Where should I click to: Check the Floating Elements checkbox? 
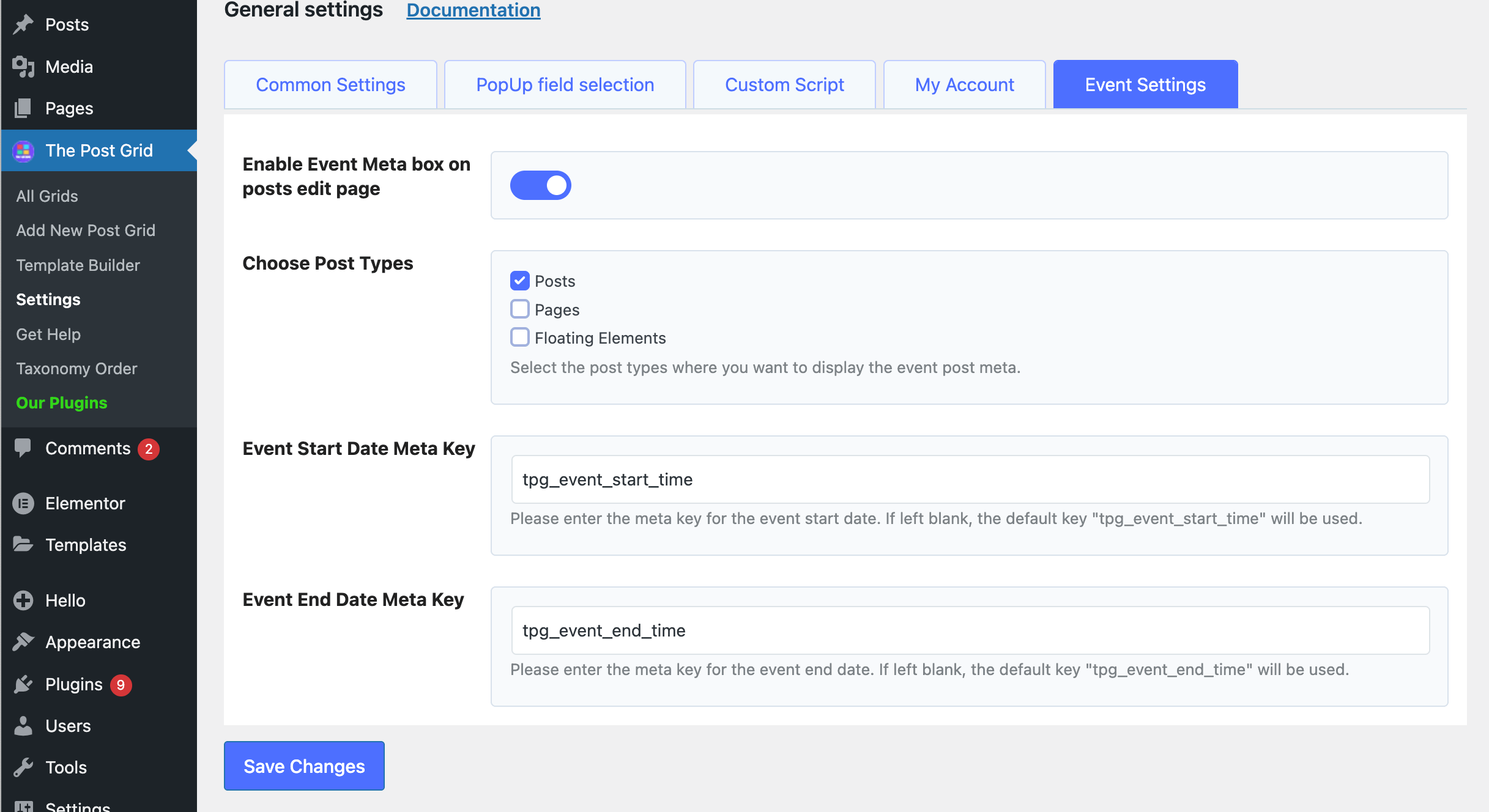point(520,338)
